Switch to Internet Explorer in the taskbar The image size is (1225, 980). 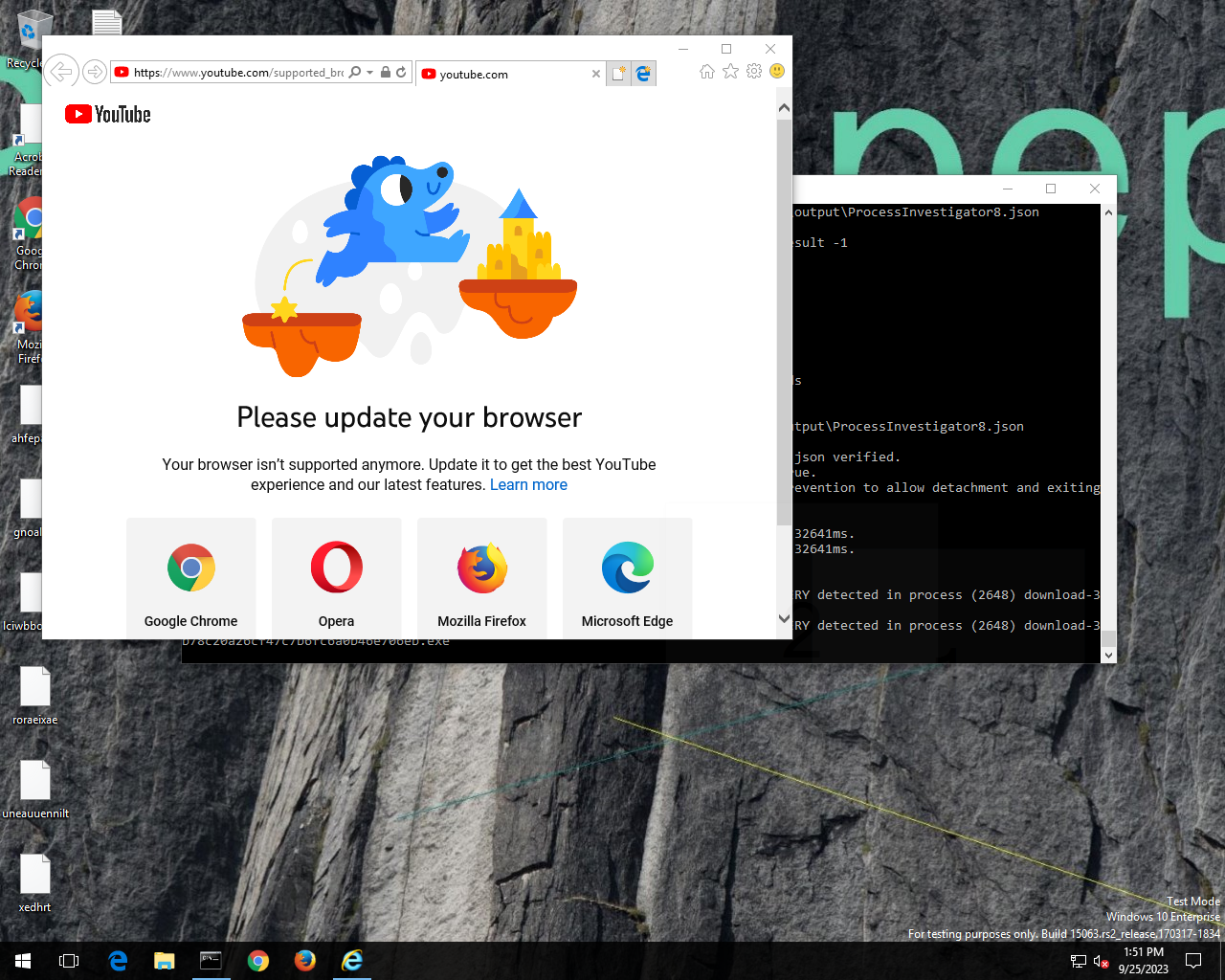pyautogui.click(x=352, y=961)
